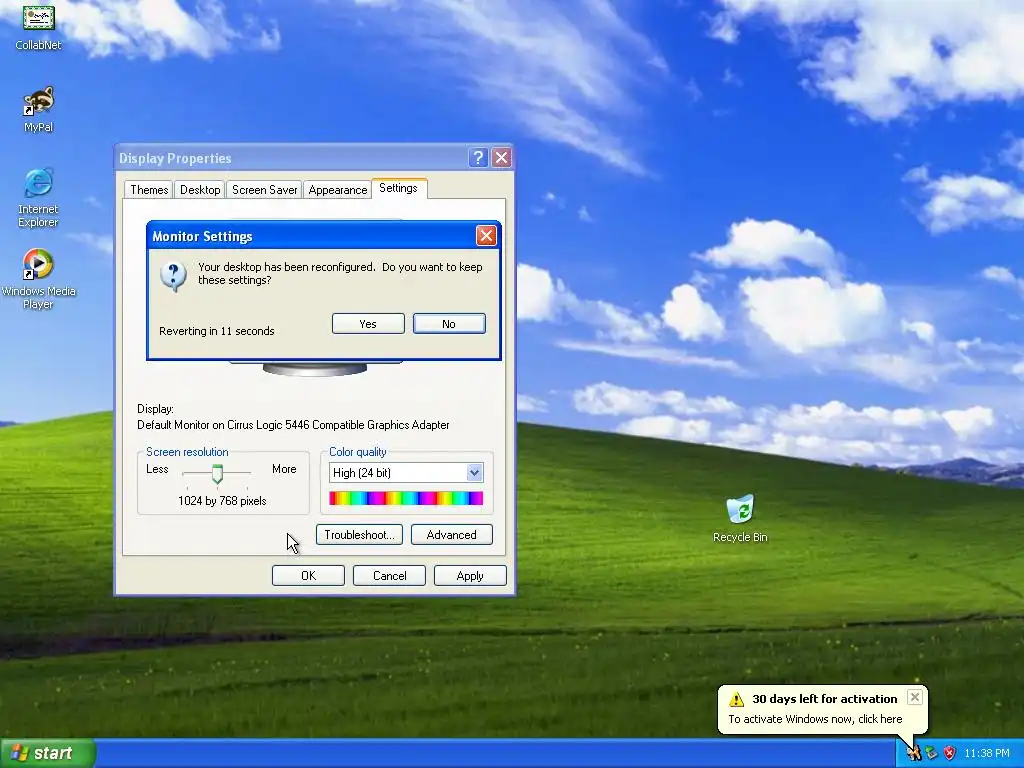Open the CollabNet desktop icon
1024x768 pixels.
pos(38,26)
